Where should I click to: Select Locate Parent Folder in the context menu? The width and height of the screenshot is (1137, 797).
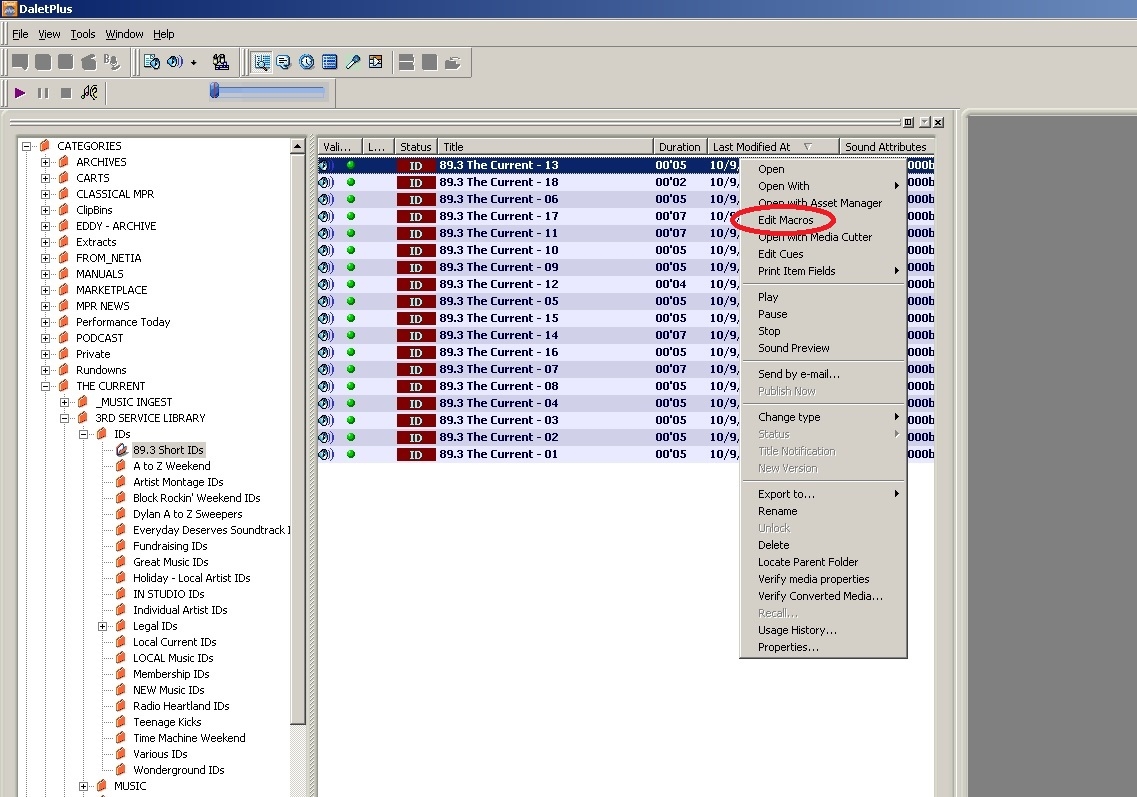[x=808, y=562]
